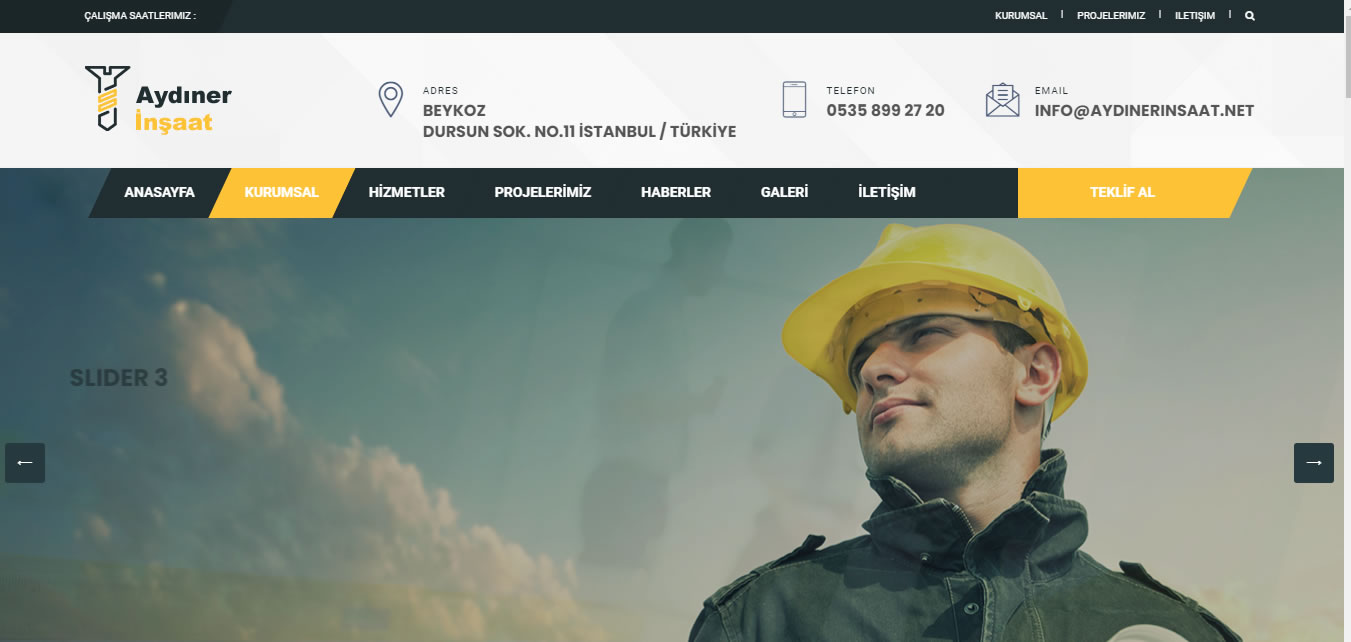Go to İletişim in main navigation

click(886, 193)
